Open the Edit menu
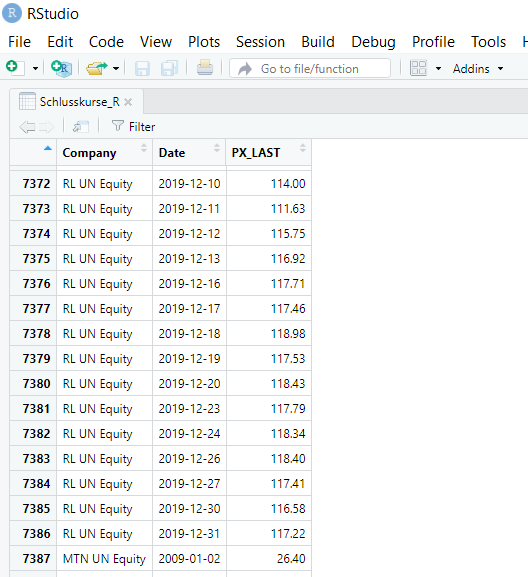528x577 pixels. (x=60, y=42)
